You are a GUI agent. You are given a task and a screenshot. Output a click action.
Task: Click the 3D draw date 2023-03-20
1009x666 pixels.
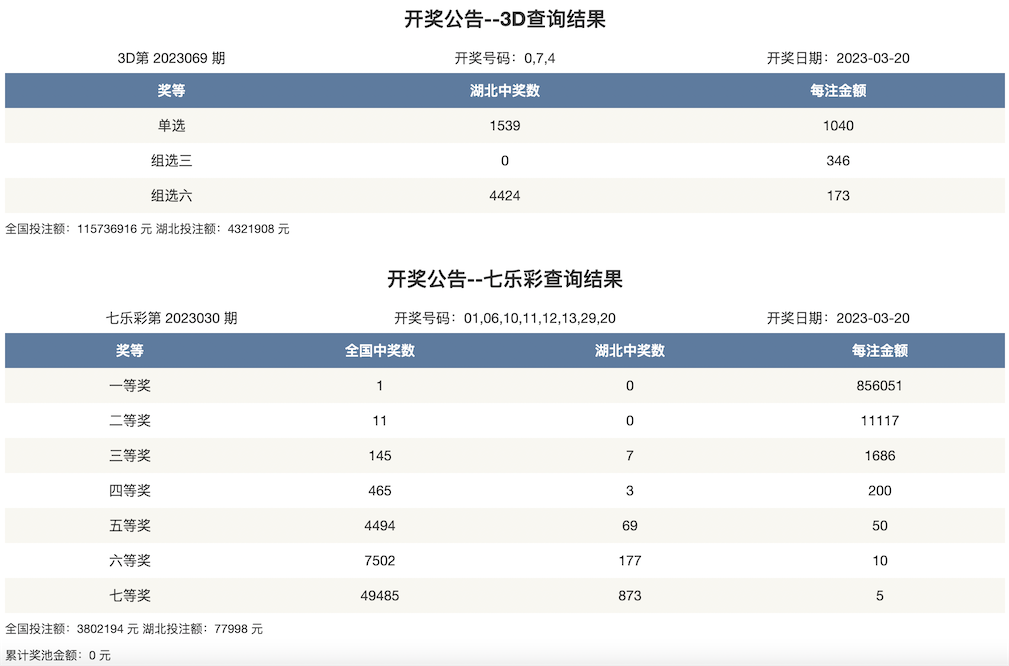[873, 58]
